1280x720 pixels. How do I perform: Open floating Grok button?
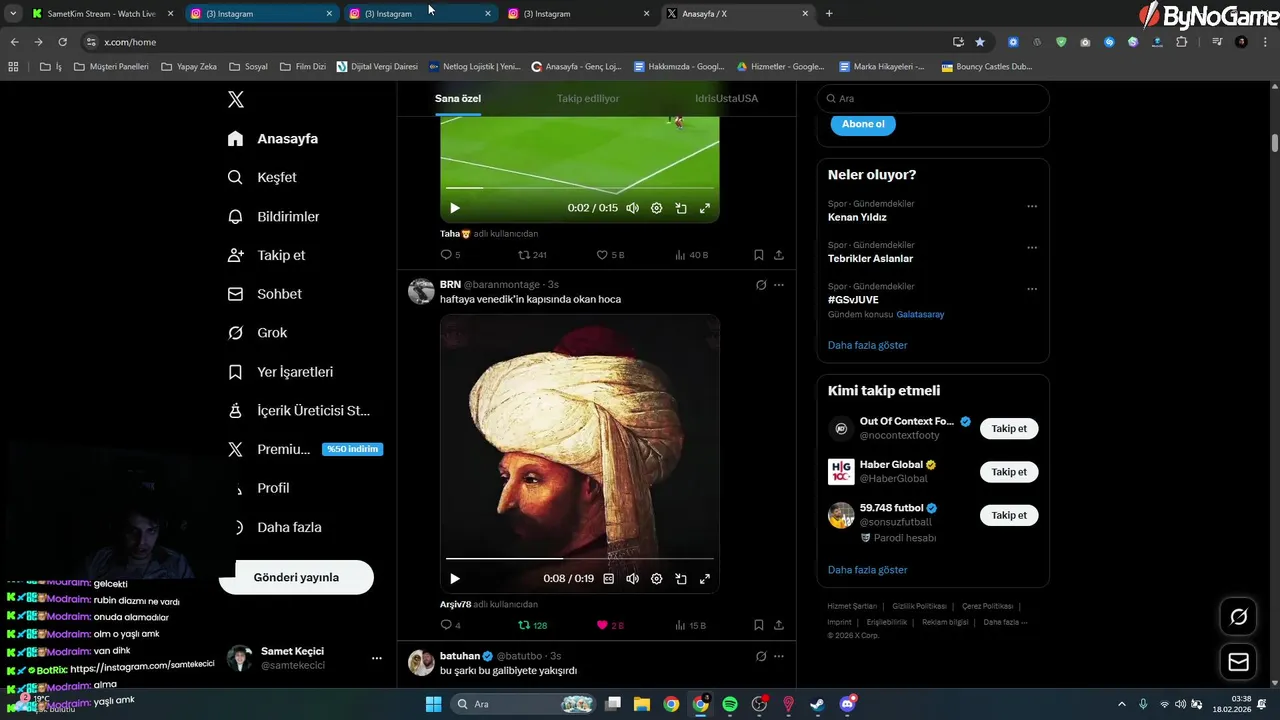click(x=1238, y=617)
